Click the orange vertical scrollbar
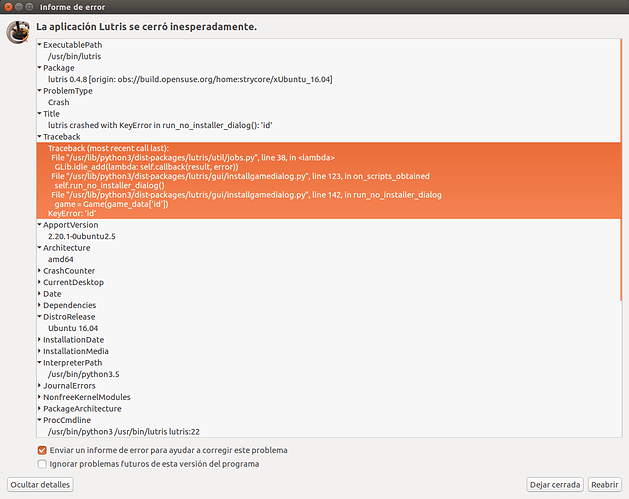Image resolution: width=629 pixels, height=499 pixels. (621, 170)
